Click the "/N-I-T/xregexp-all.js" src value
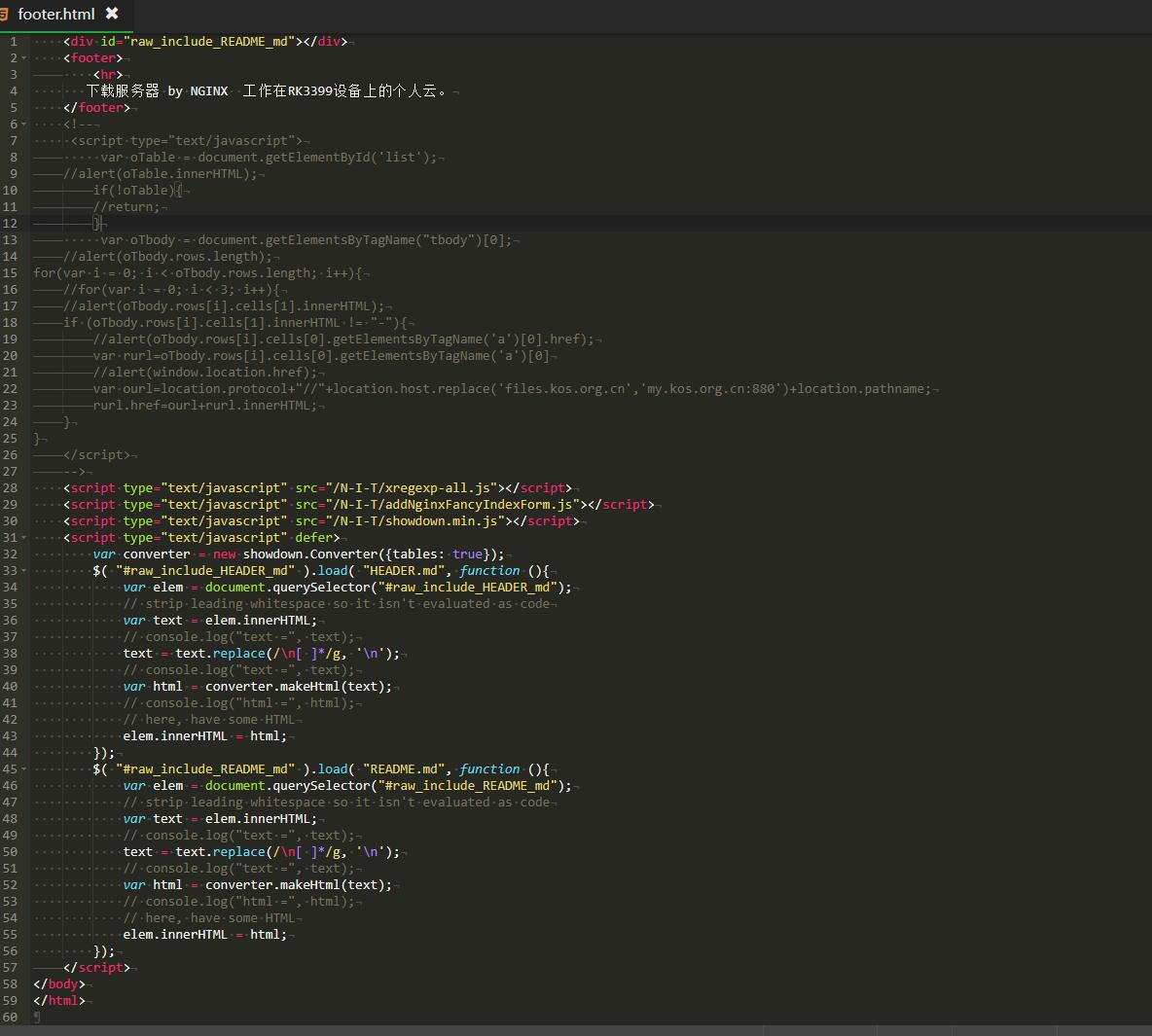 [412, 488]
